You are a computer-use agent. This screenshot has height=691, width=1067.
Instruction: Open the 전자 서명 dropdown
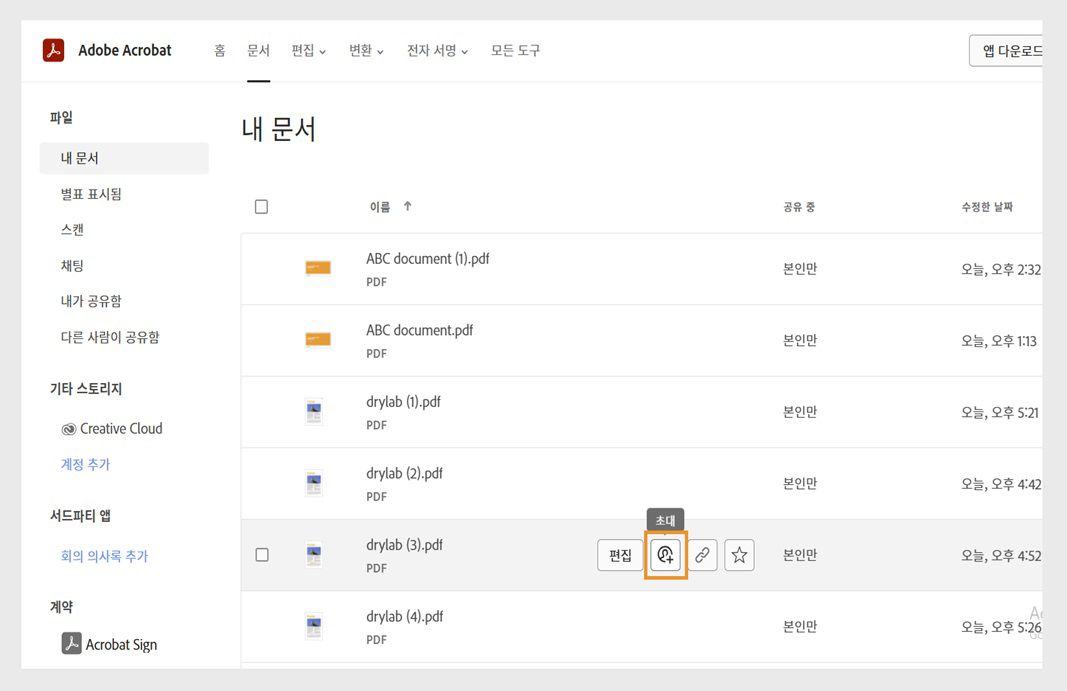coord(437,49)
